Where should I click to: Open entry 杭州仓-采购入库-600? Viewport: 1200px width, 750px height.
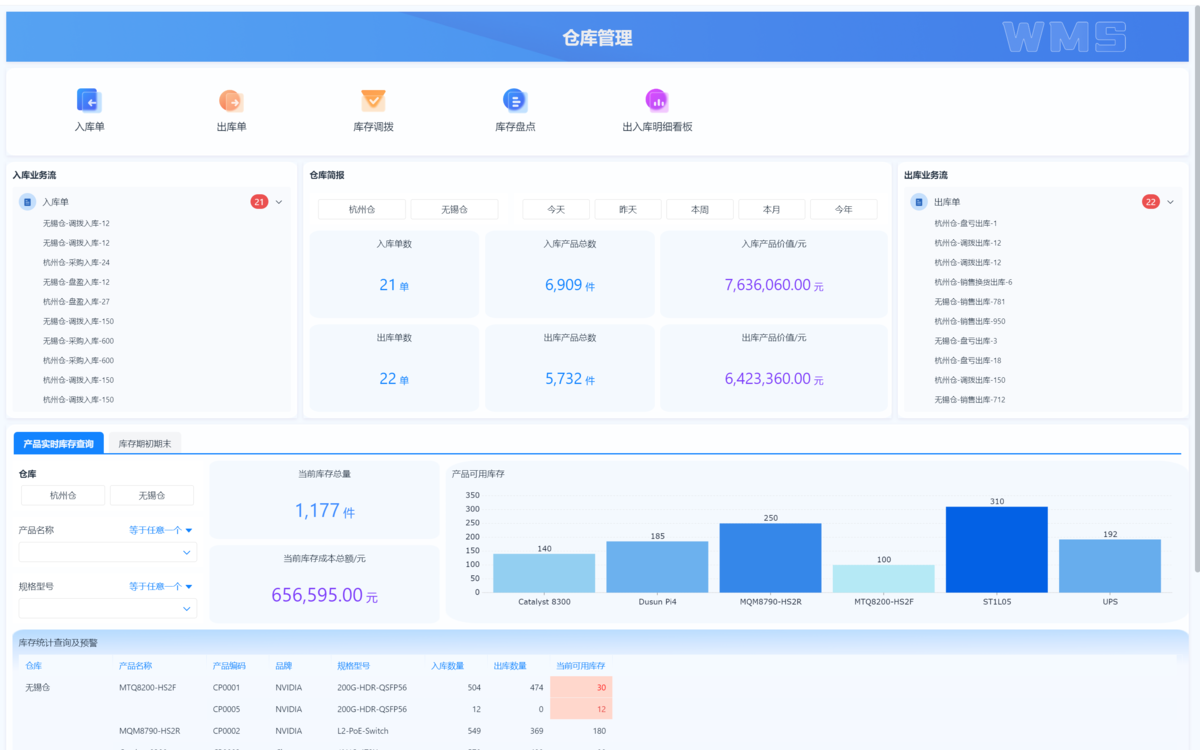click(x=78, y=360)
